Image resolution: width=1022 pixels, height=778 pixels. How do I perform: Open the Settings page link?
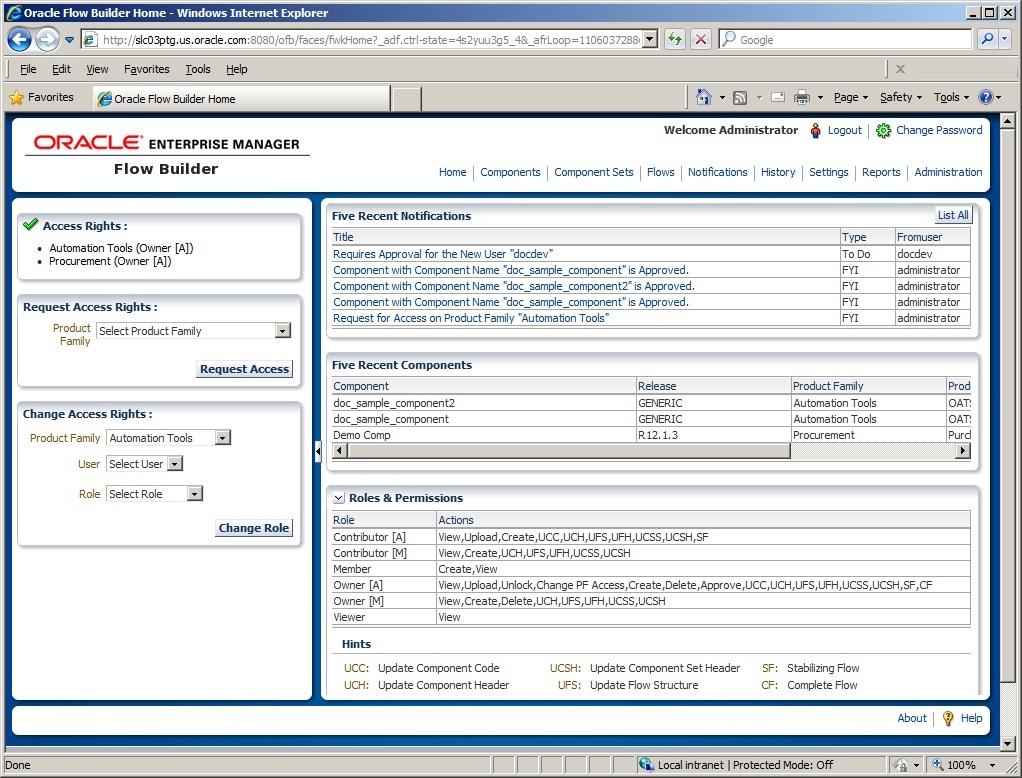[x=828, y=172]
